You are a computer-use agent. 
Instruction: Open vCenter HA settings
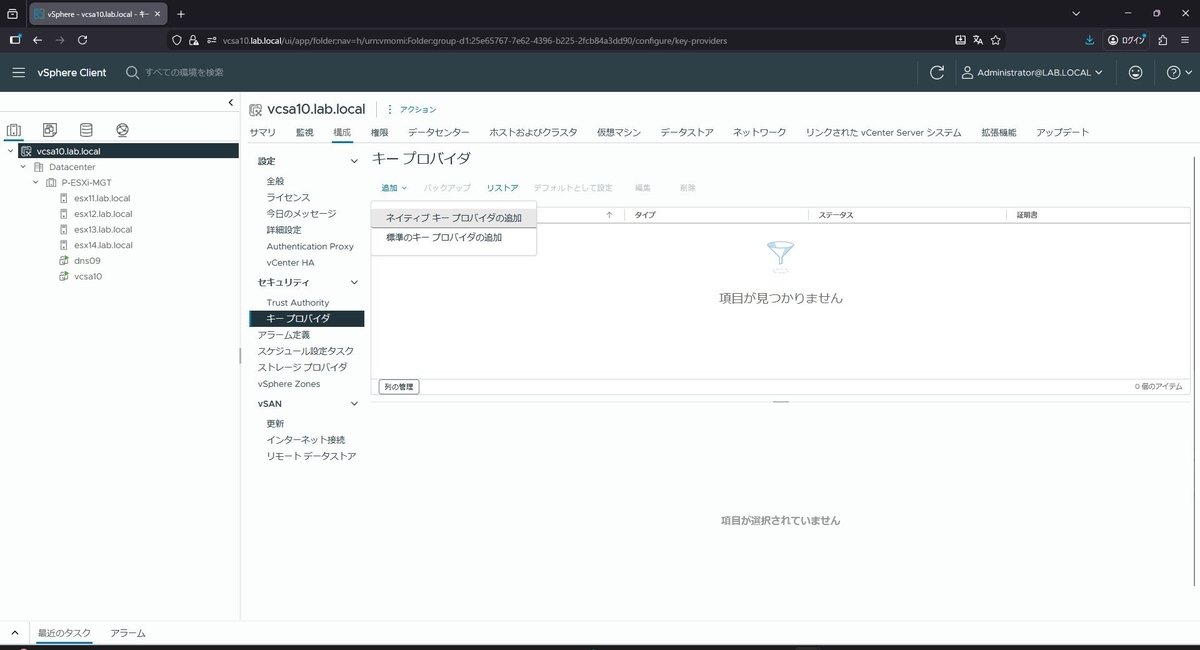[x=290, y=262]
